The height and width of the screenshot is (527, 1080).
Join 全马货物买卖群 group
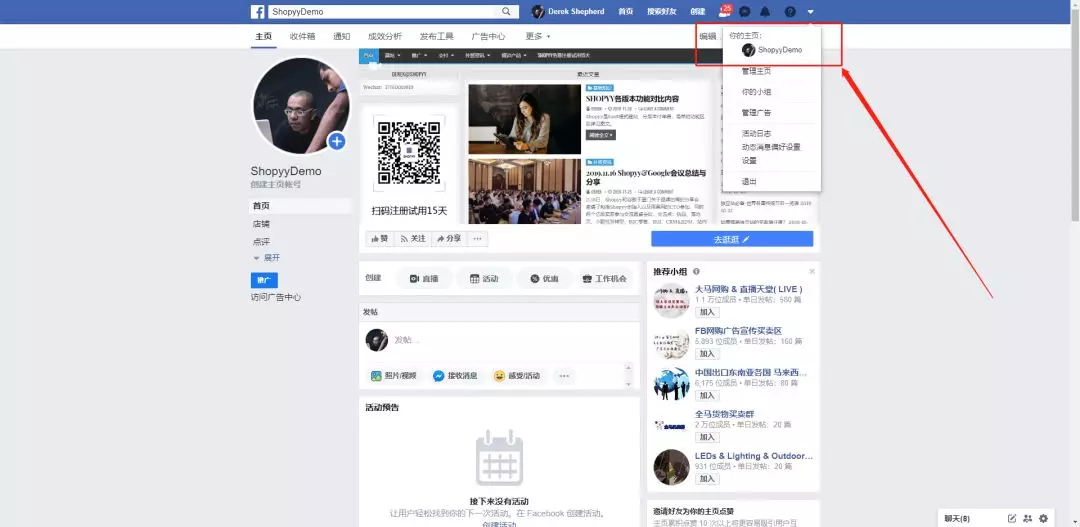(707, 437)
